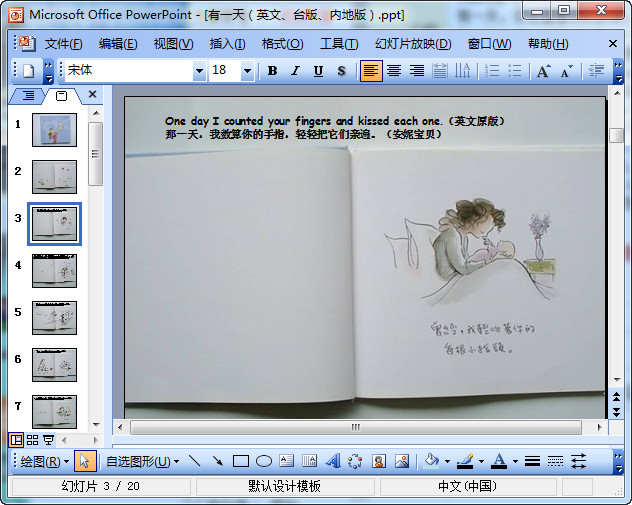632x505 pixels.
Task: Select slide 4 thumbnail
Action: click(54, 271)
